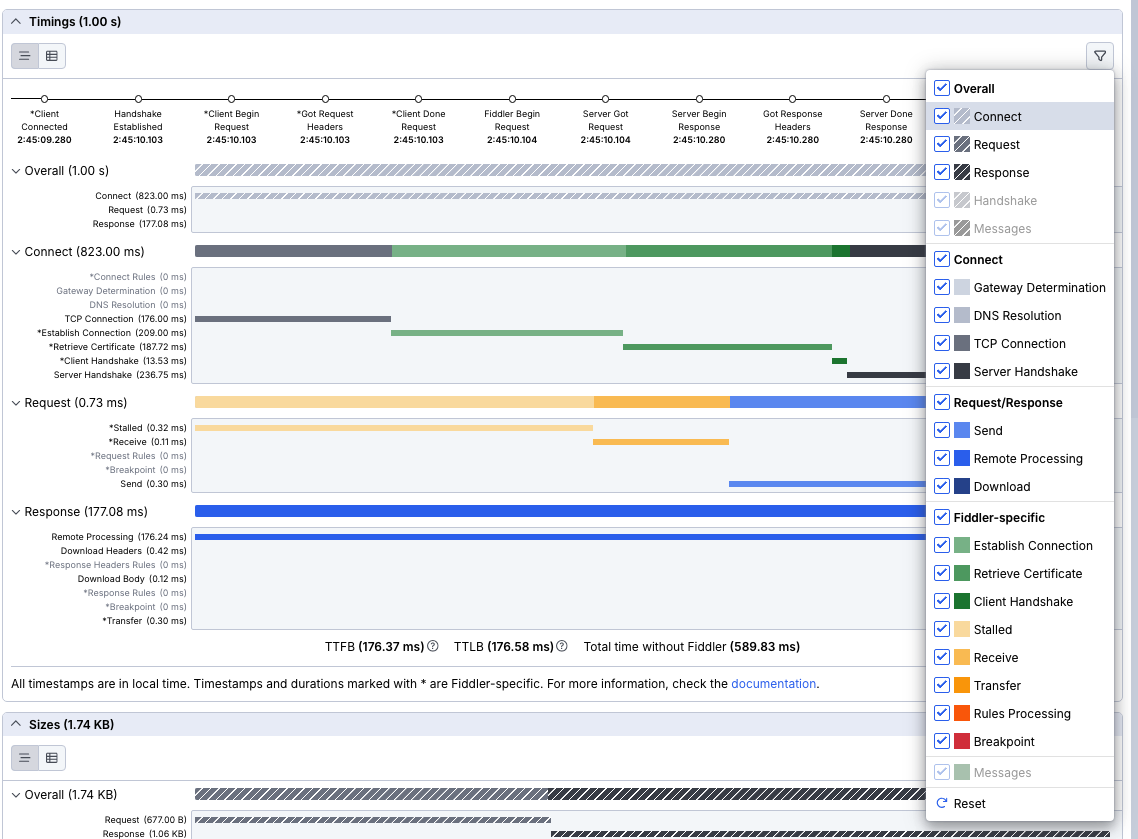This screenshot has width=1138, height=839.
Task: Collapse the Connect (823.00 ms) section
Action: tap(16, 252)
